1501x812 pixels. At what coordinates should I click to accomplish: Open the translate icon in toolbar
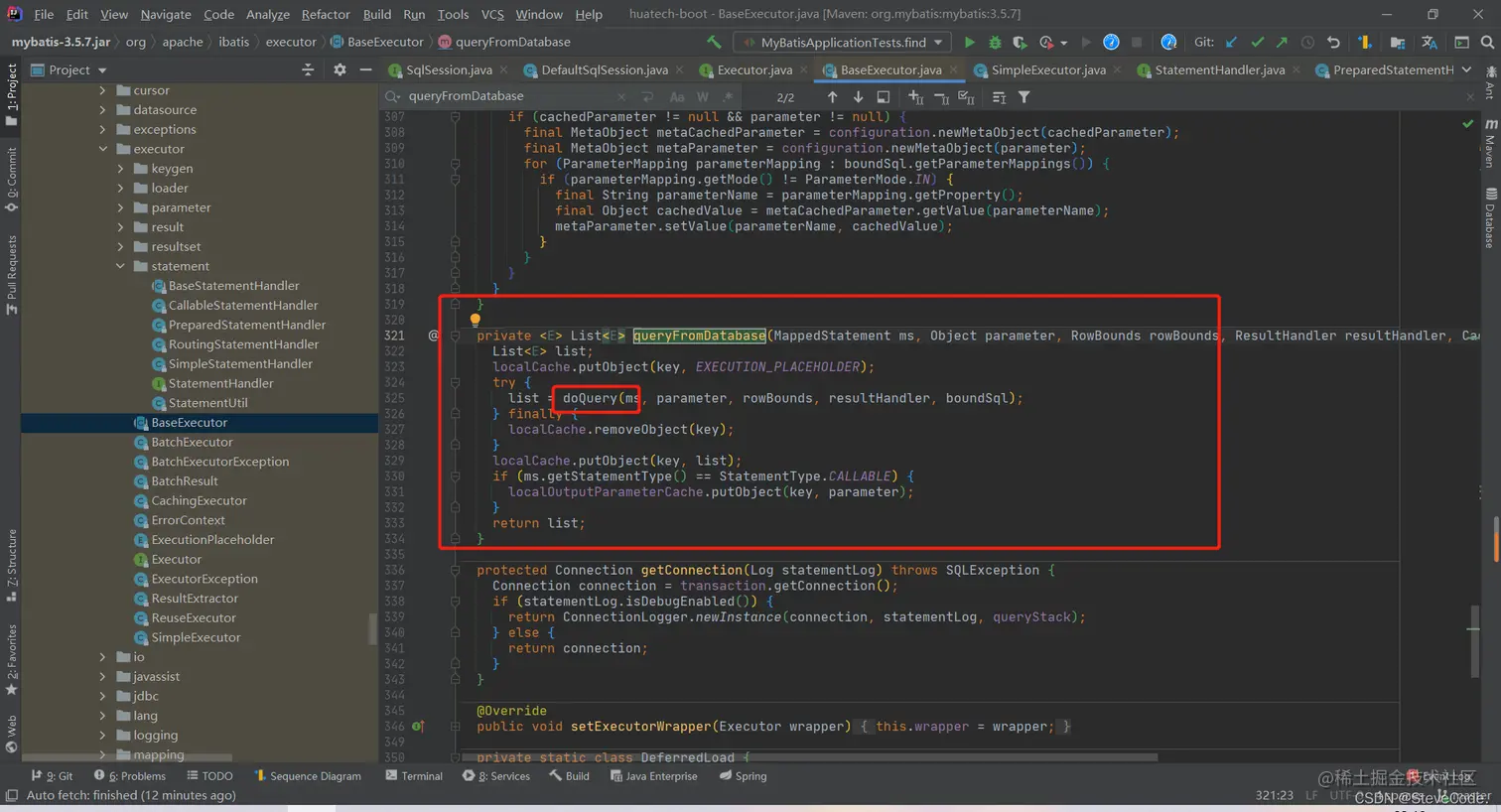pyautogui.click(x=1429, y=42)
